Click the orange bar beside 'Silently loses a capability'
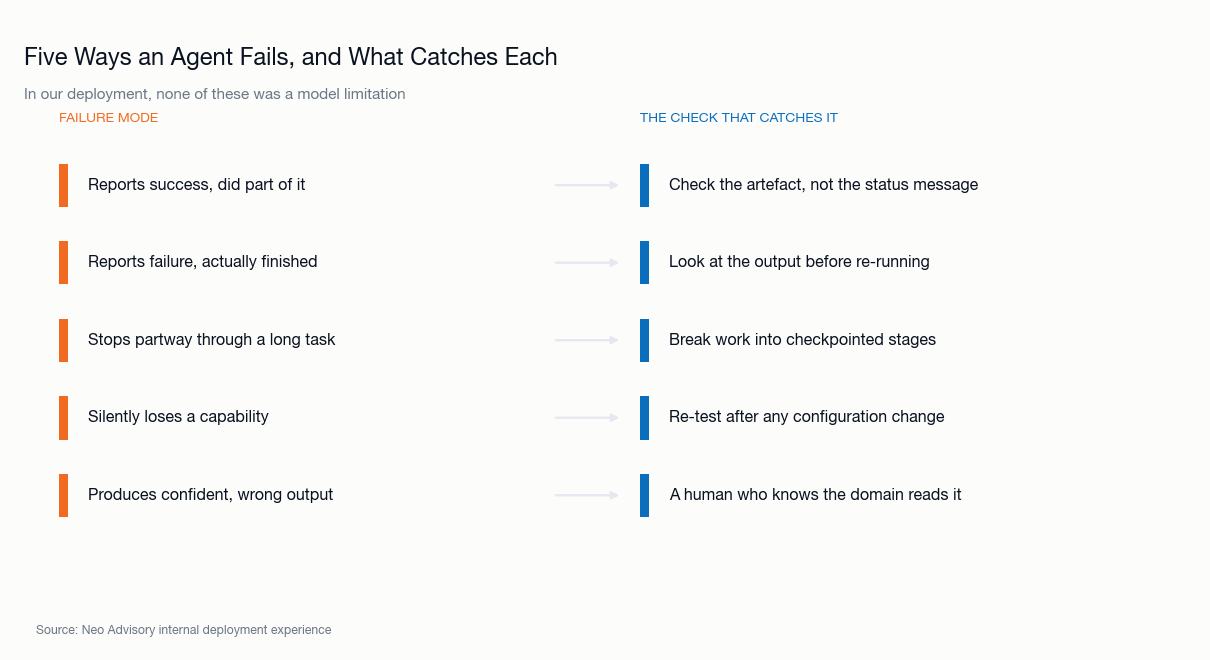1210x660 pixels. coord(63,417)
